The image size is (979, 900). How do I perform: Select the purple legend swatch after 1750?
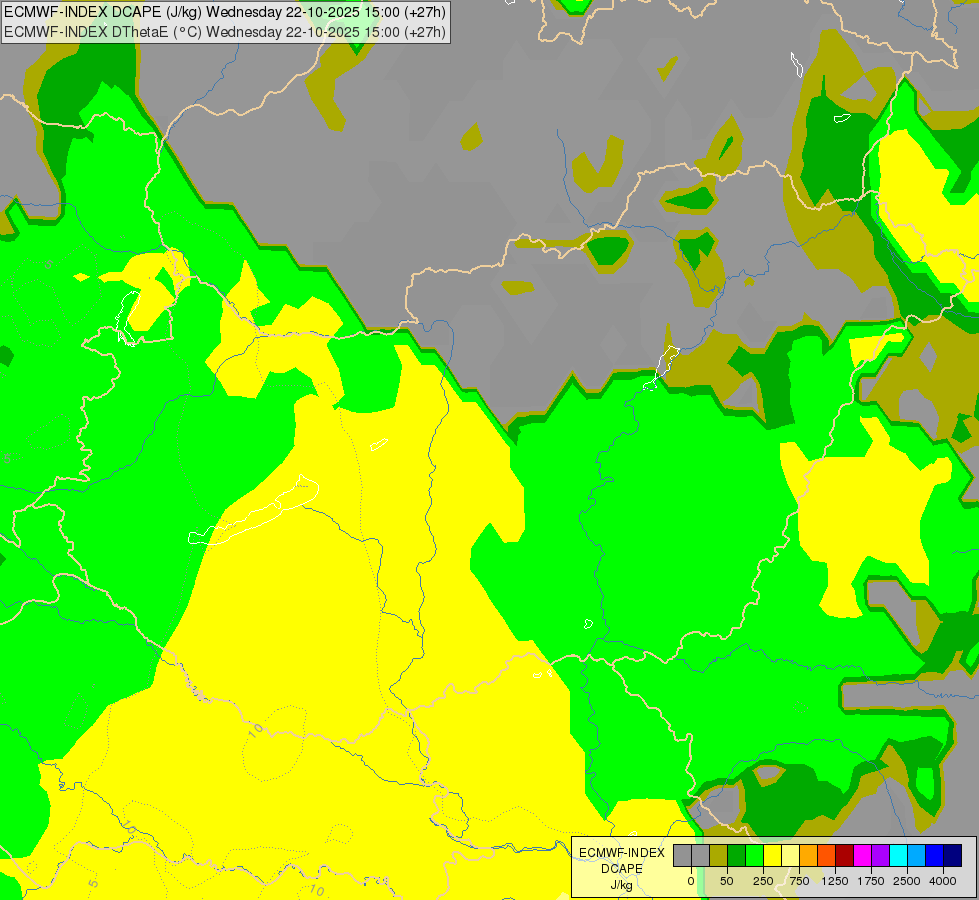pyautogui.click(x=881, y=855)
